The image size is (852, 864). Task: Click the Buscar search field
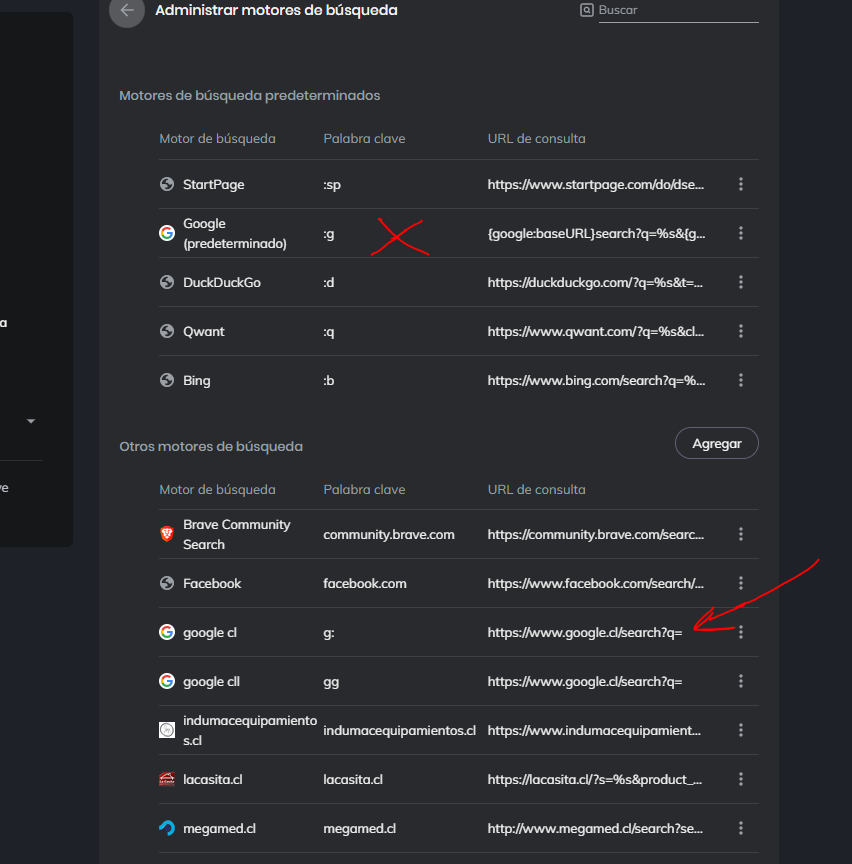coord(677,10)
